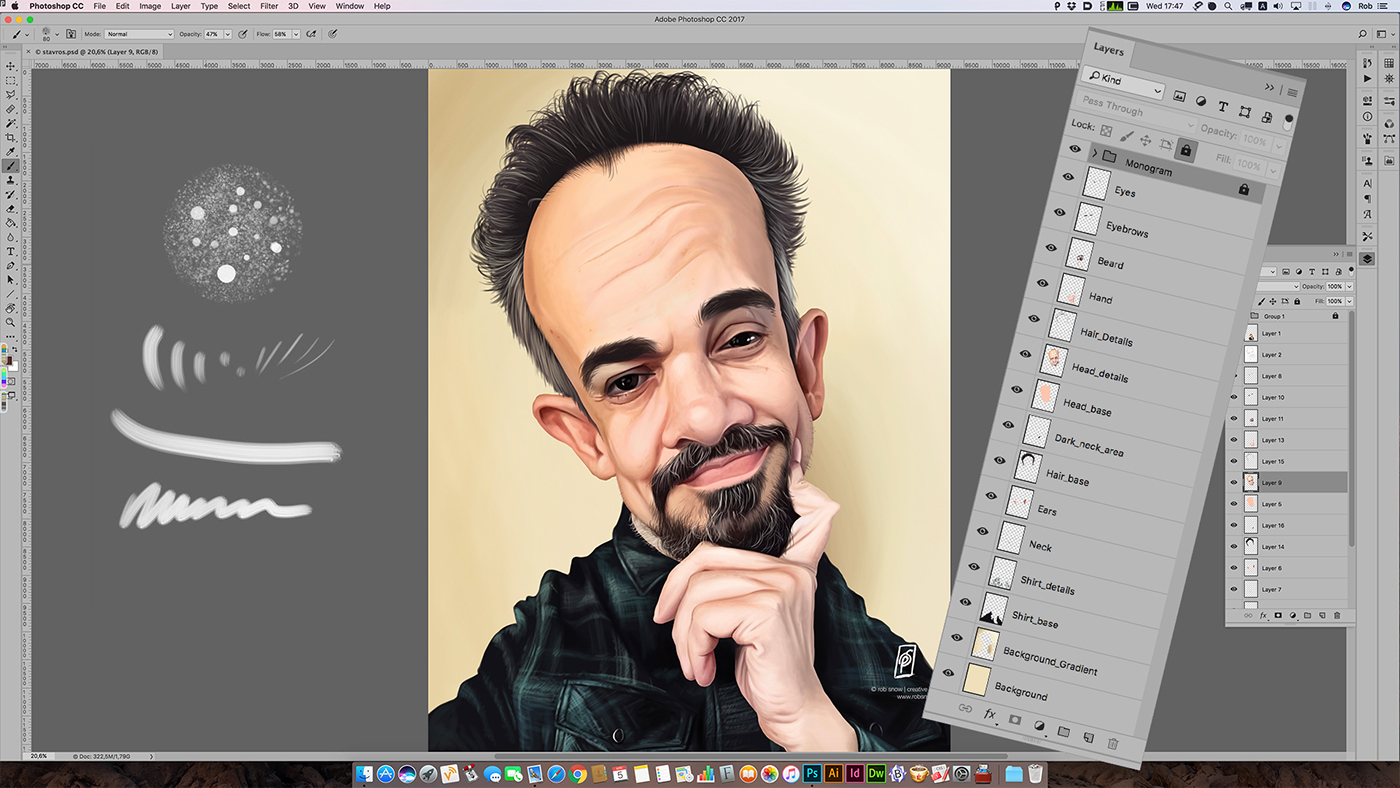The height and width of the screenshot is (788, 1400).
Task: Toggle the Lock all button in the tilted Layers panel
Action: [x=1186, y=150]
